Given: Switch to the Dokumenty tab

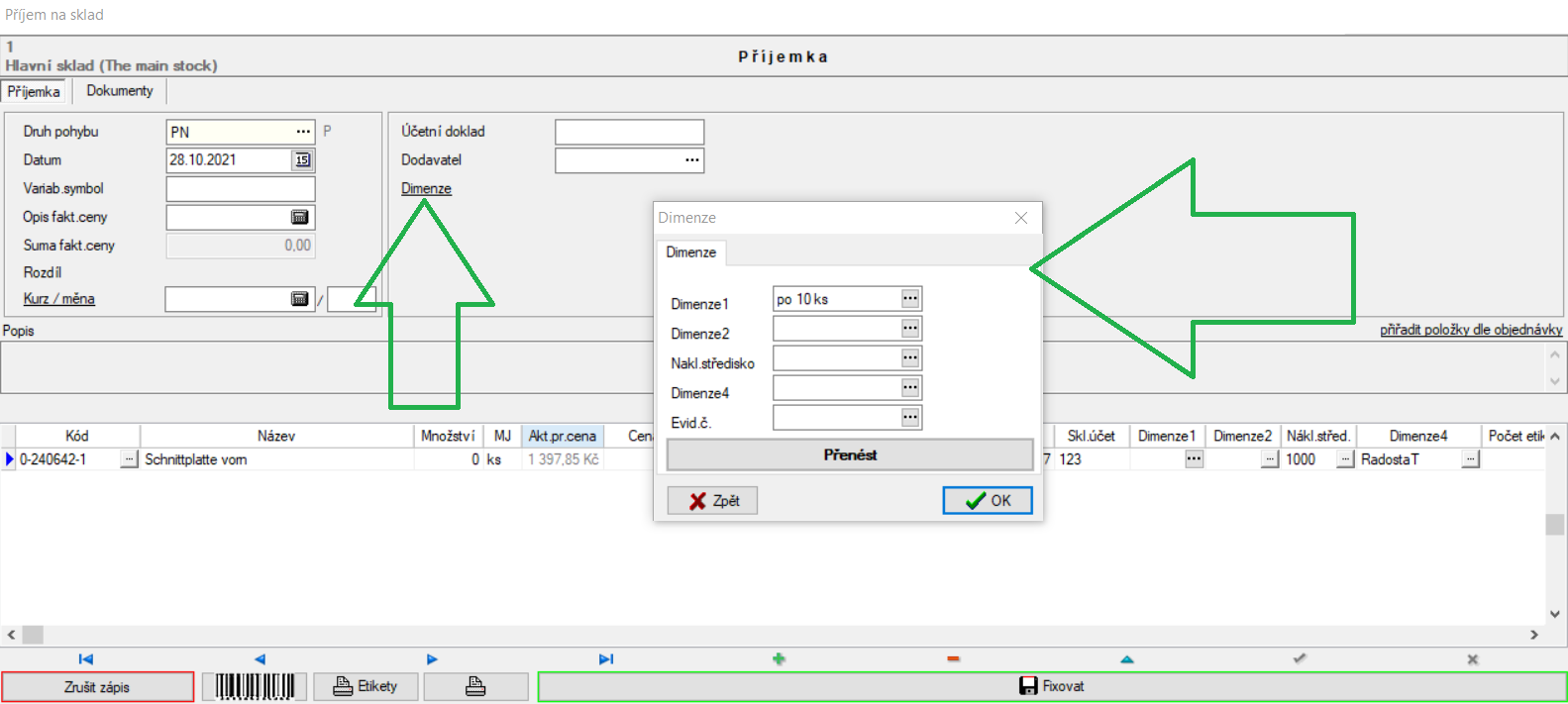Looking at the screenshot, I should click(x=120, y=91).
